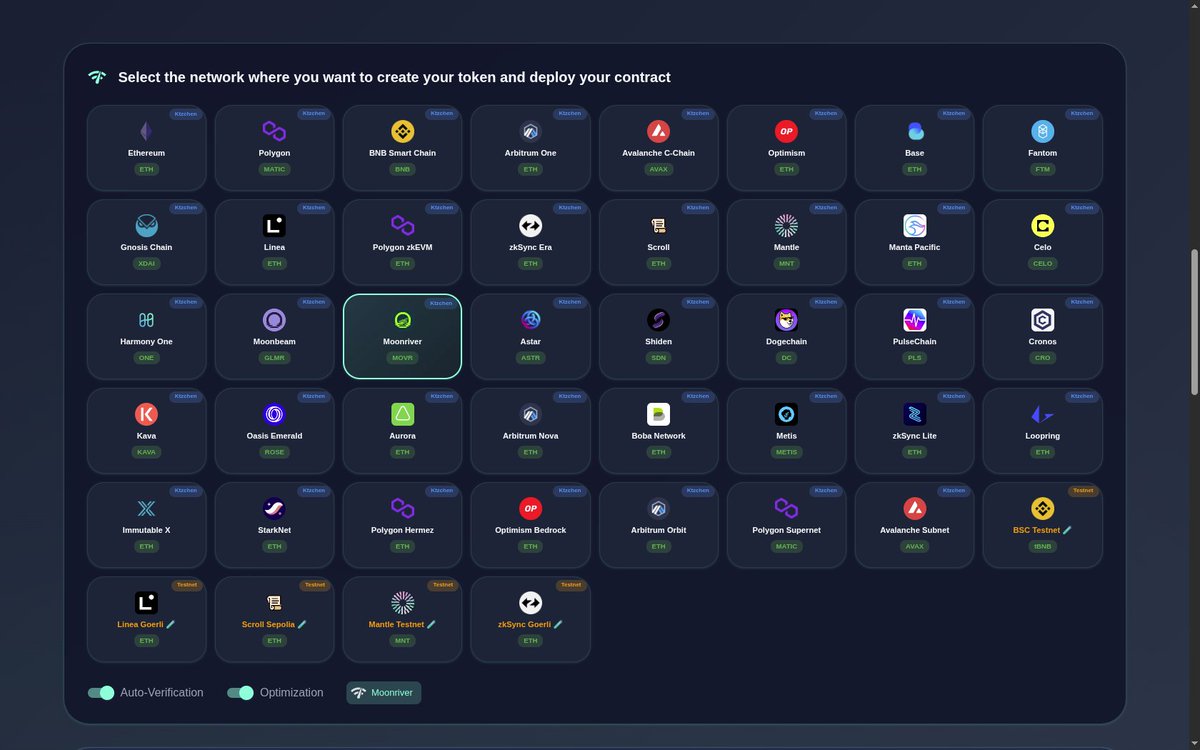The height and width of the screenshot is (750, 1200).
Task: Choose the Polygon network logo
Action: click(274, 131)
